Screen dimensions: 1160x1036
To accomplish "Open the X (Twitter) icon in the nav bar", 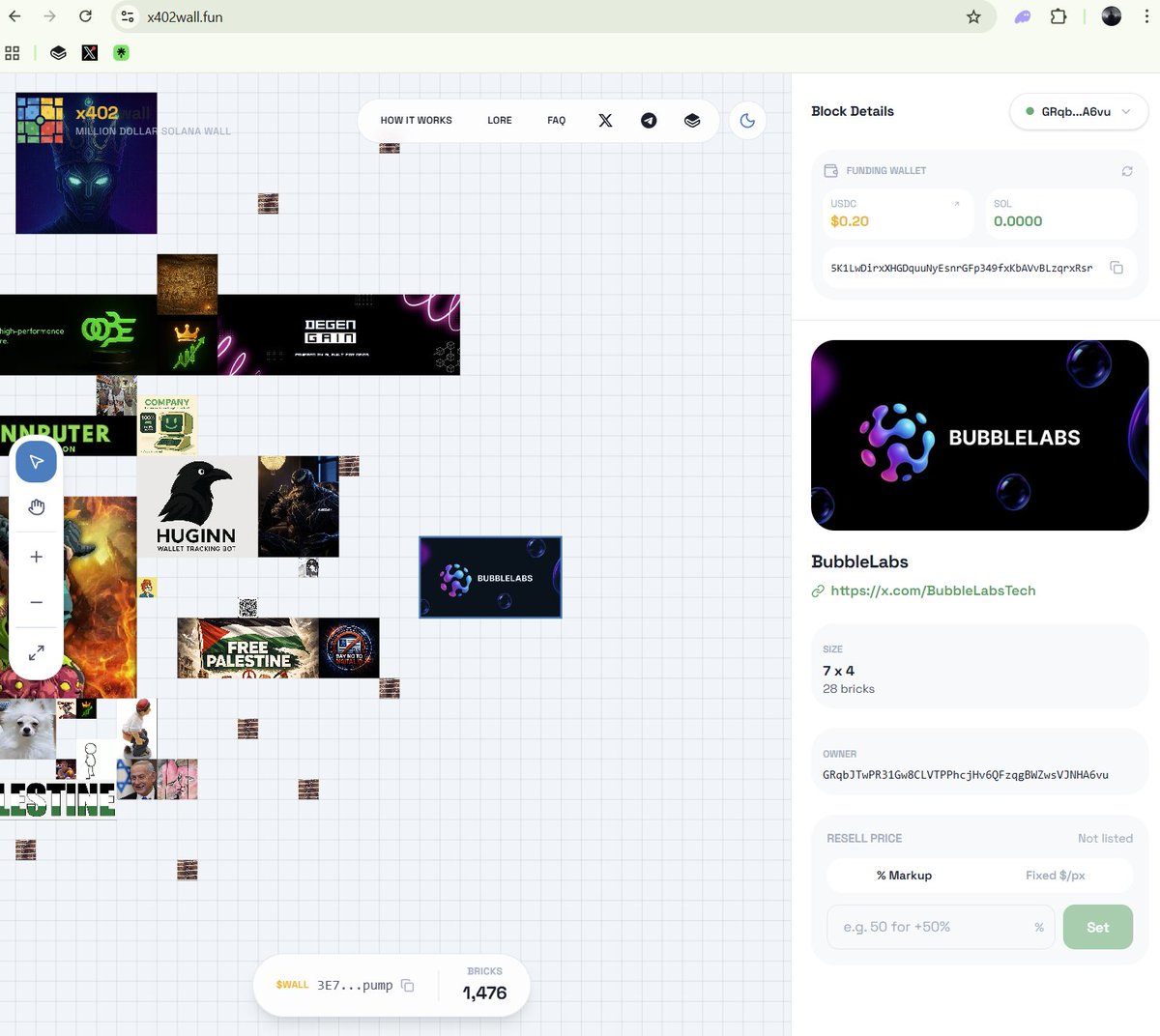I will (x=605, y=121).
